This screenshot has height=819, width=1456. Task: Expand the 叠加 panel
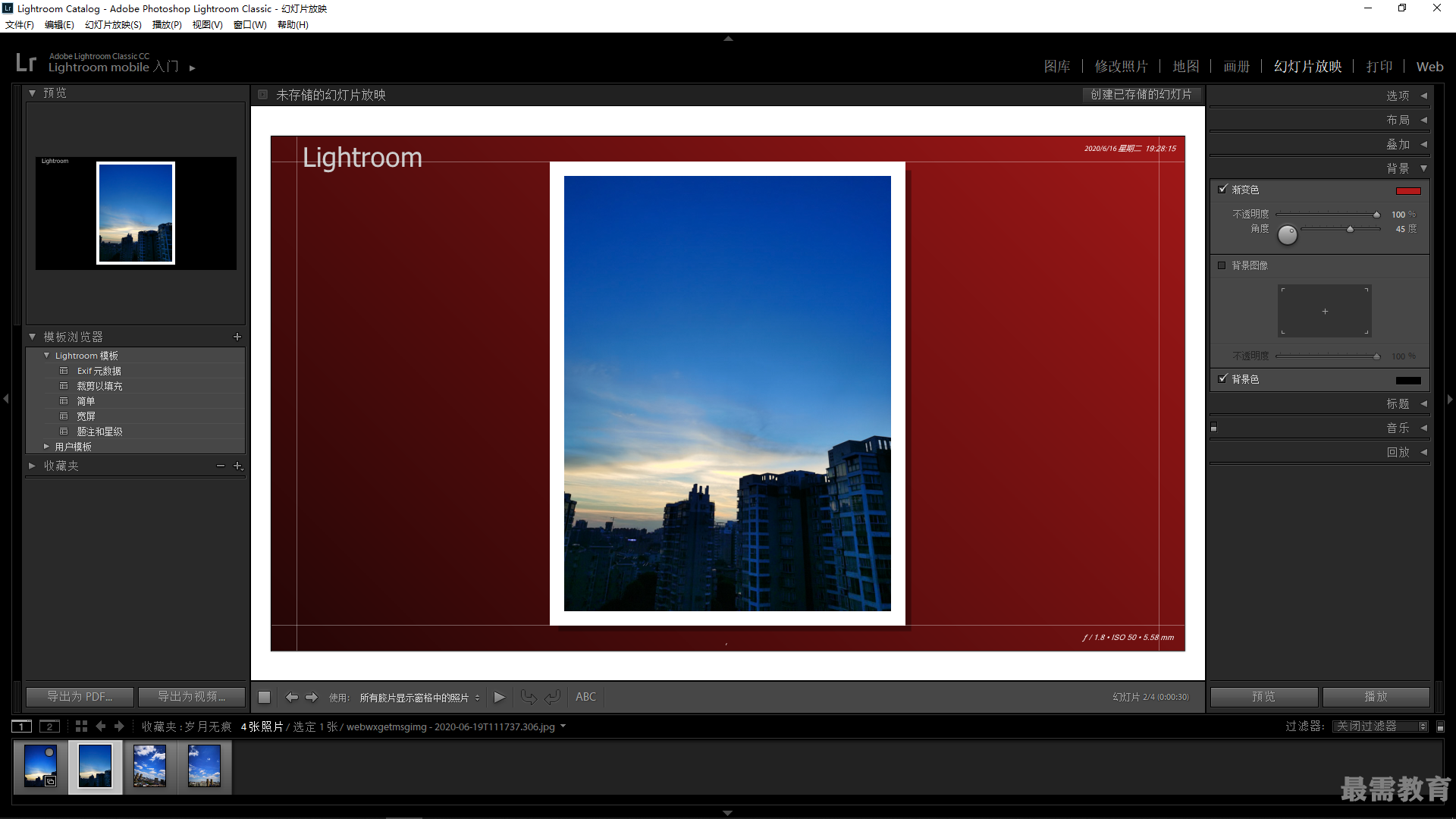click(1423, 144)
